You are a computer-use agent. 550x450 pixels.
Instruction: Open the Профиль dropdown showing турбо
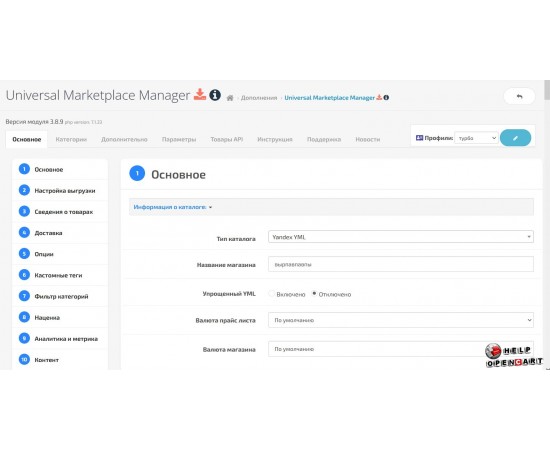[476, 138]
